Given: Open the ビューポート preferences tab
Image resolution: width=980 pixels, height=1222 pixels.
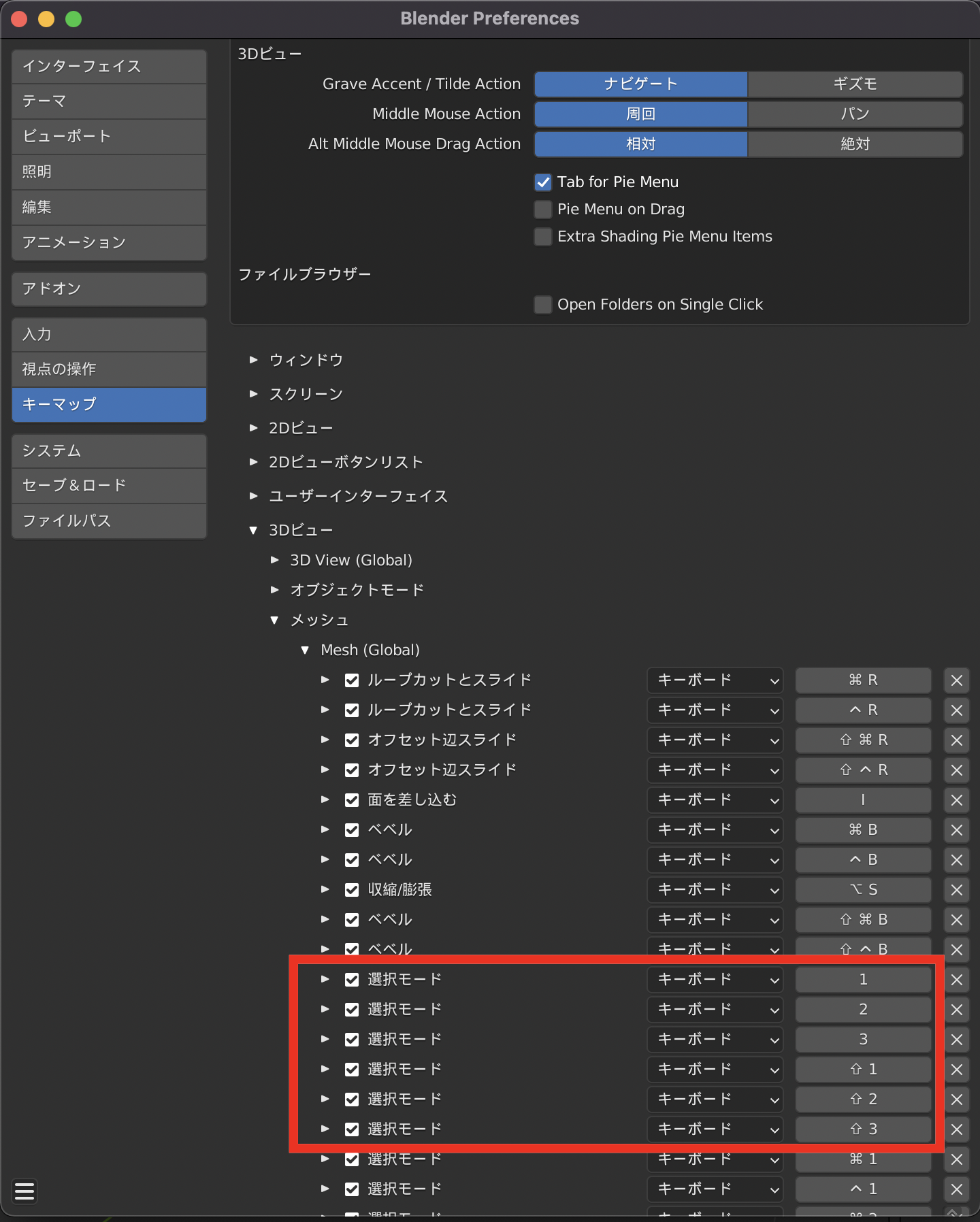Looking at the screenshot, I should pos(109,137).
